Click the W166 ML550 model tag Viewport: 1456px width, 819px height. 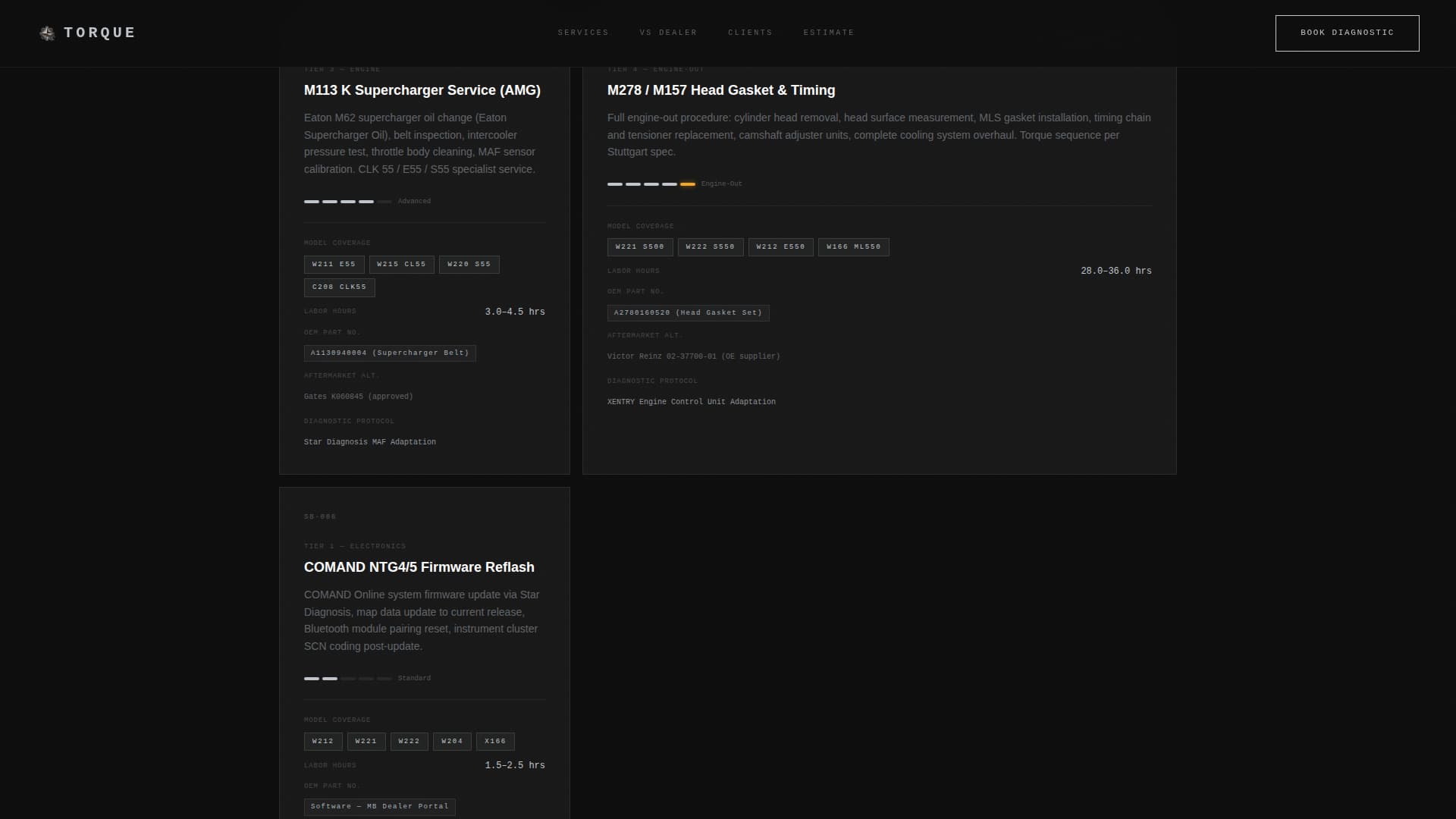point(853,247)
